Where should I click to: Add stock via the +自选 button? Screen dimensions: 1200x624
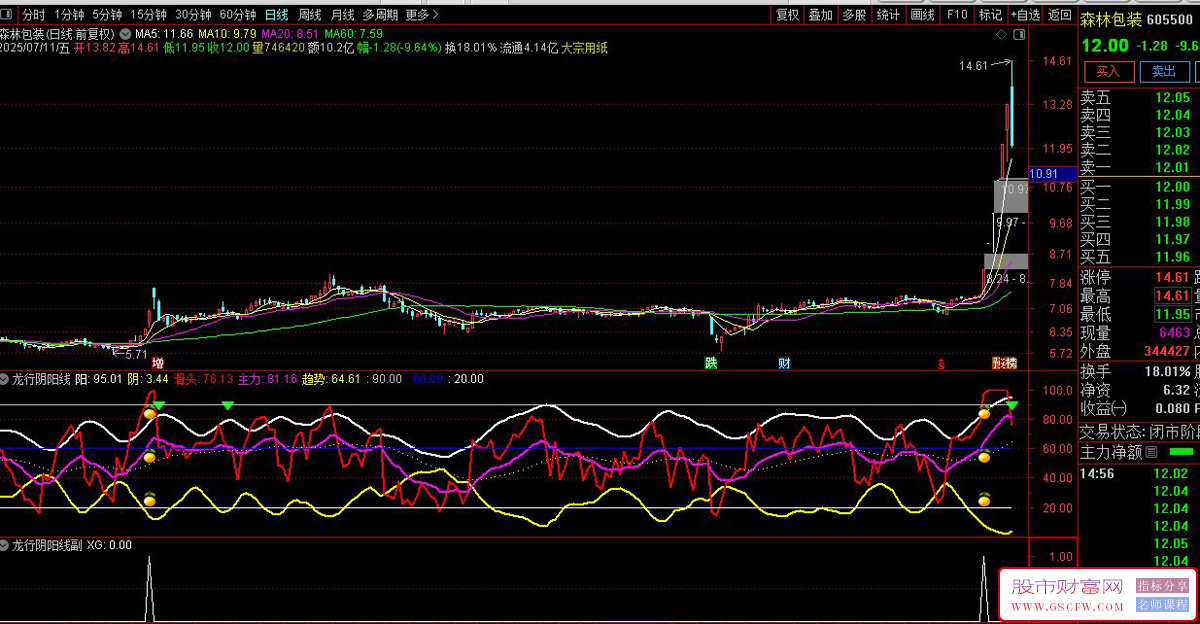tap(1024, 15)
